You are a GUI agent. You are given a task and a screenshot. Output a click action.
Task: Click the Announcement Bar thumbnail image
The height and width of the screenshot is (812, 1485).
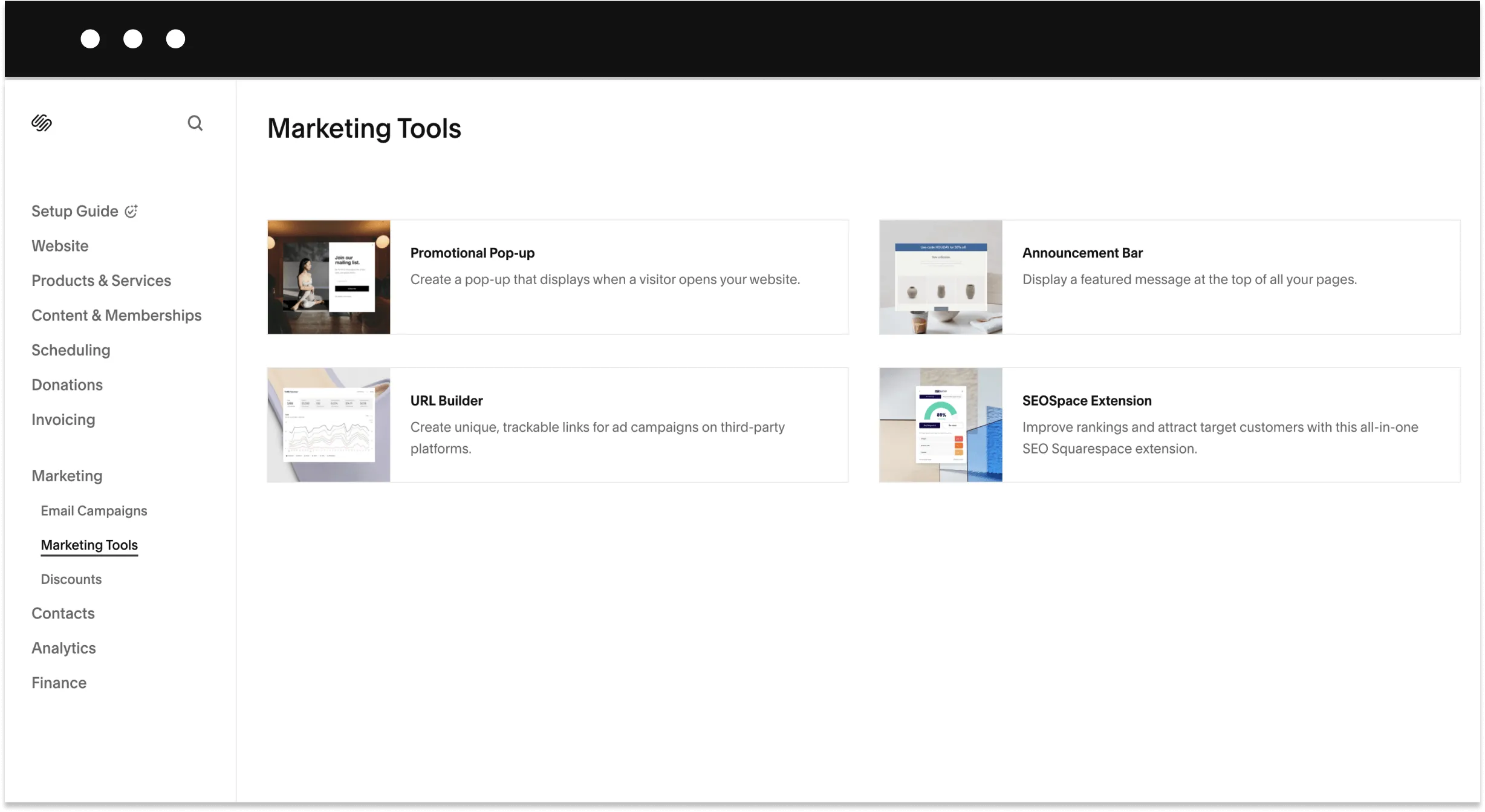tap(941, 277)
